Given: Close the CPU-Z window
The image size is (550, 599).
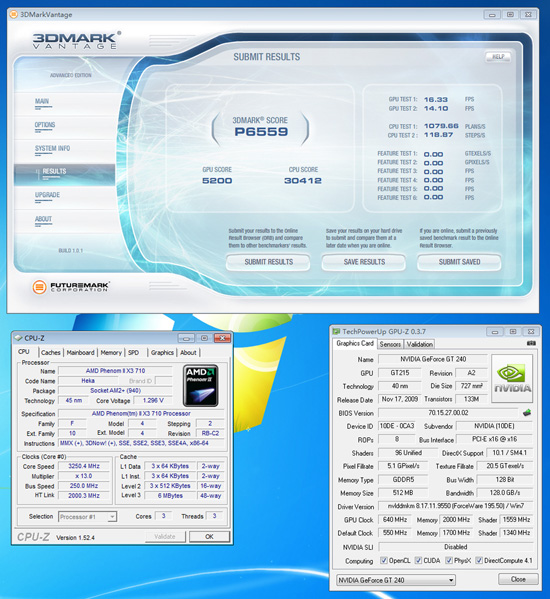Looking at the screenshot, I should point(222,338).
